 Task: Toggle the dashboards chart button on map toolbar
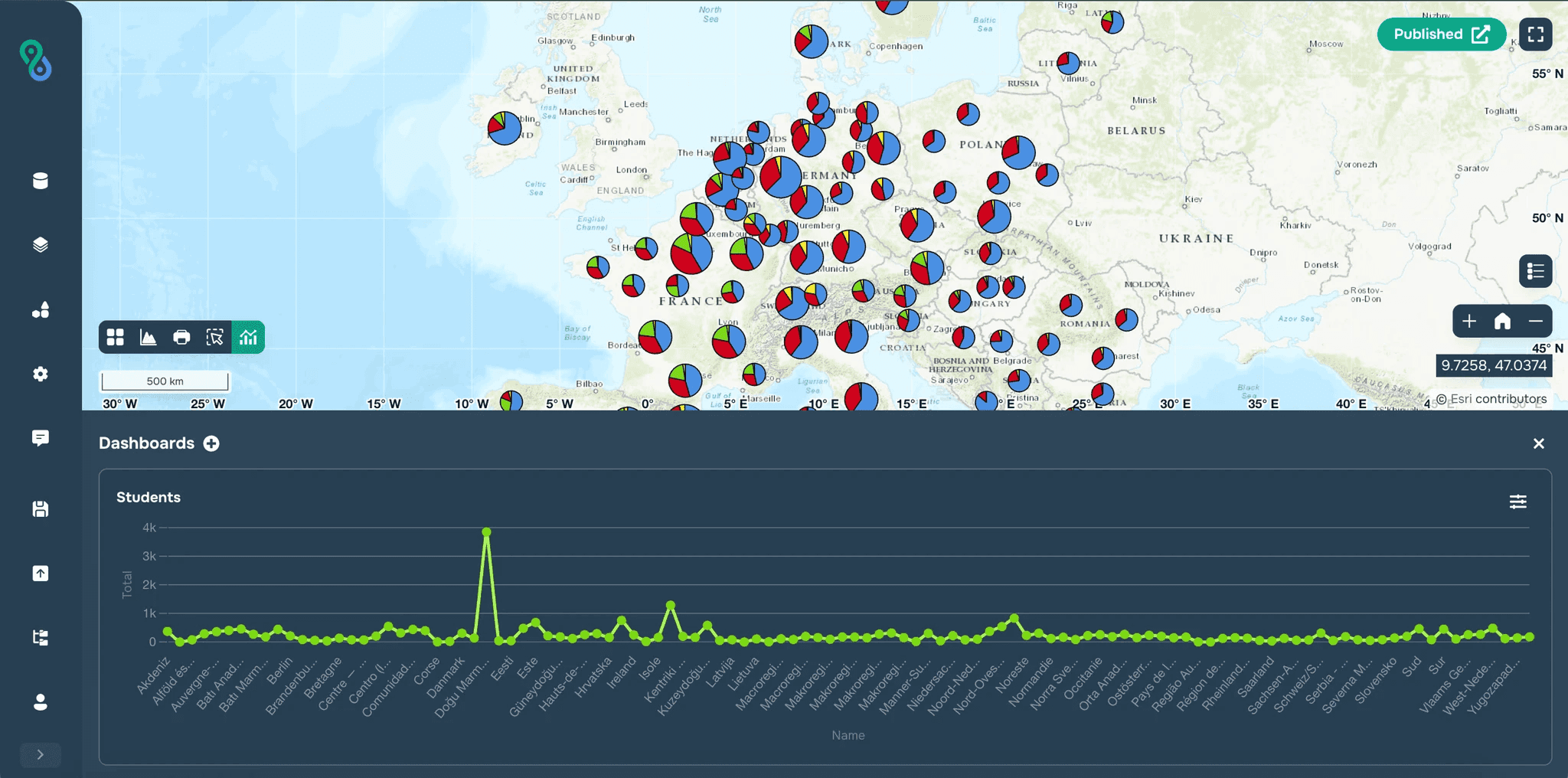tap(248, 337)
